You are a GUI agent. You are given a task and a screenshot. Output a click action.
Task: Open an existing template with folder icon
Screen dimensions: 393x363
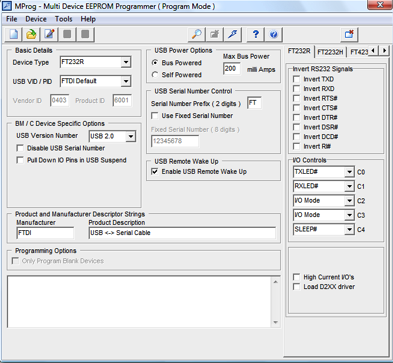click(x=31, y=34)
